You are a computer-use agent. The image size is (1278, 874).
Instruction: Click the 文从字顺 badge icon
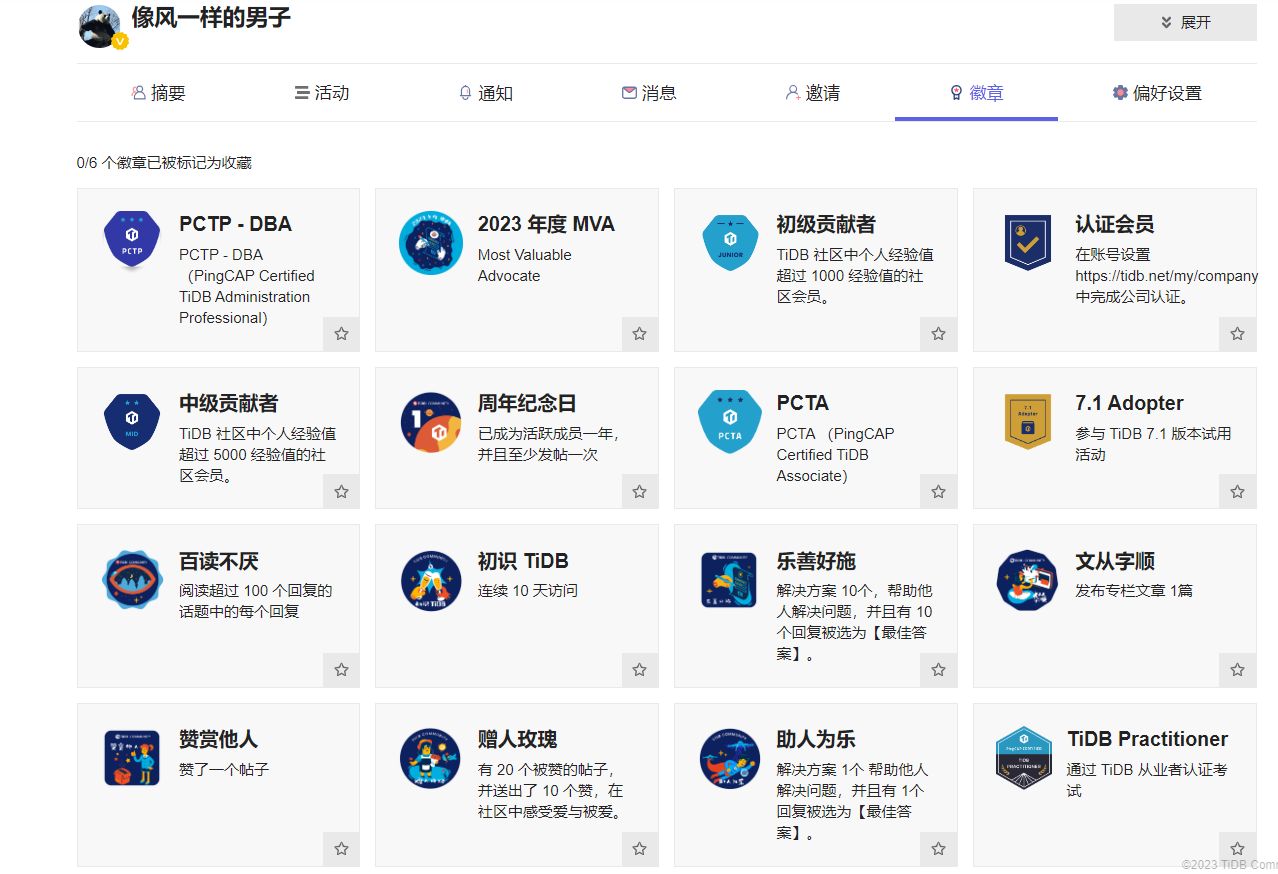[1028, 579]
